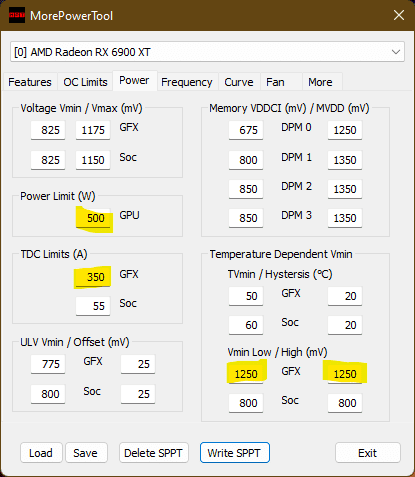Select the Soc Vmax voltage field 1150

[93, 160]
